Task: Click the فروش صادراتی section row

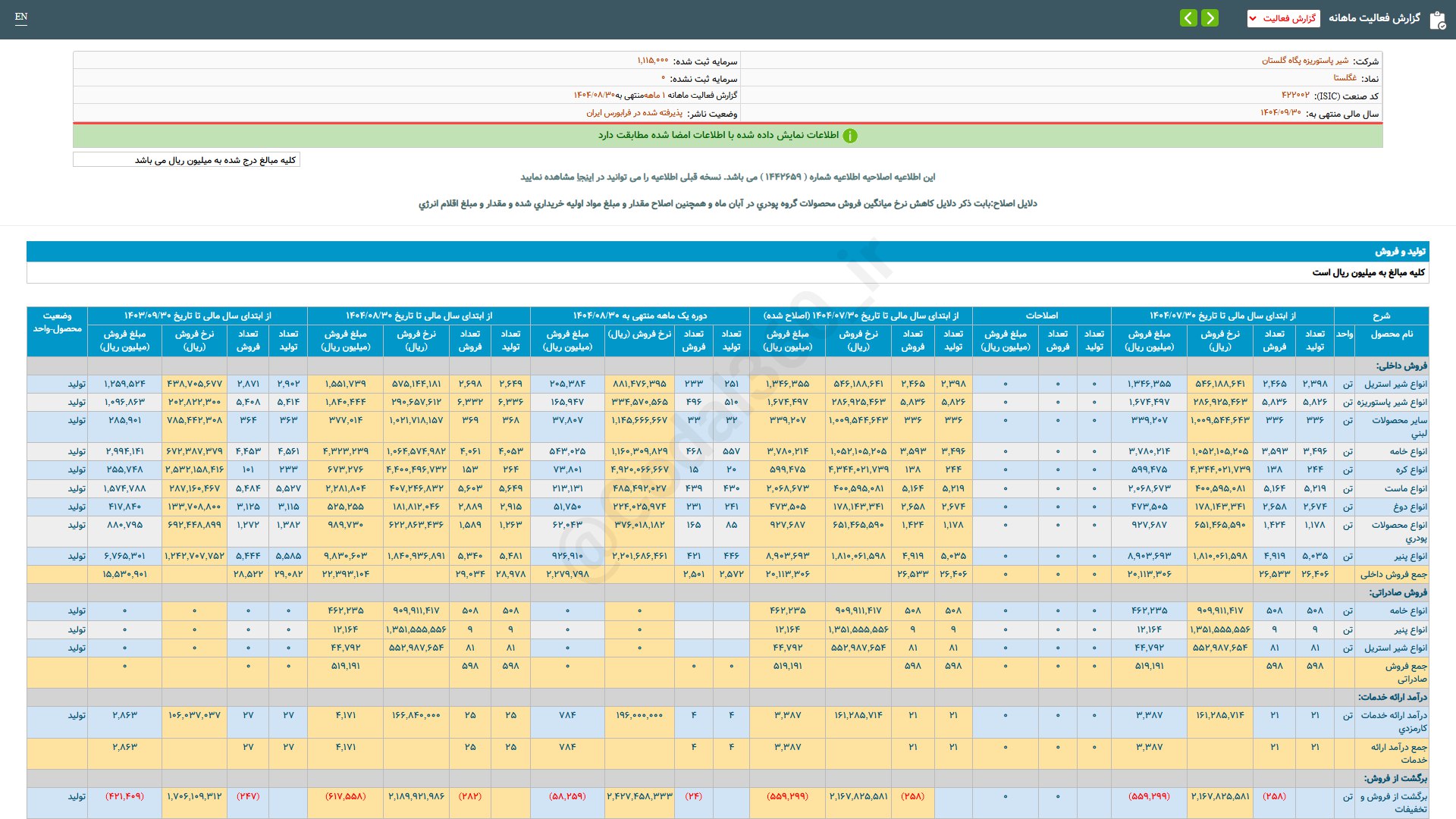Action: click(x=1398, y=592)
